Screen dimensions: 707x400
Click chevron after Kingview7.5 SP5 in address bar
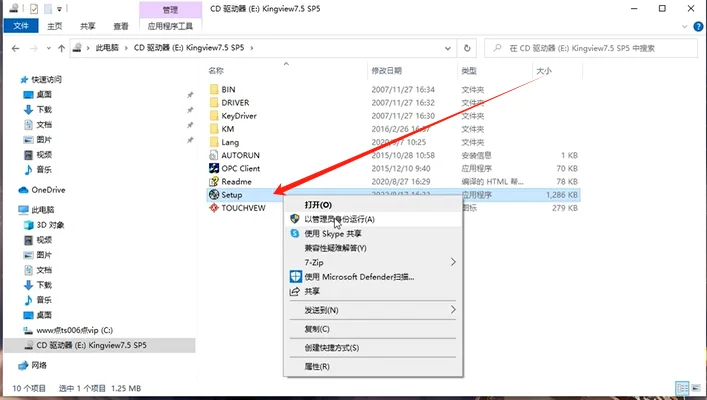click(x=252, y=48)
